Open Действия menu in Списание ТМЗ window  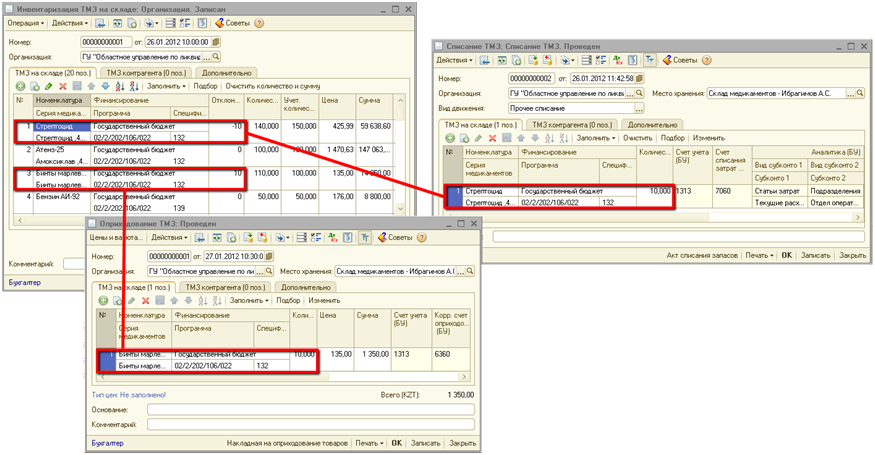pos(454,60)
